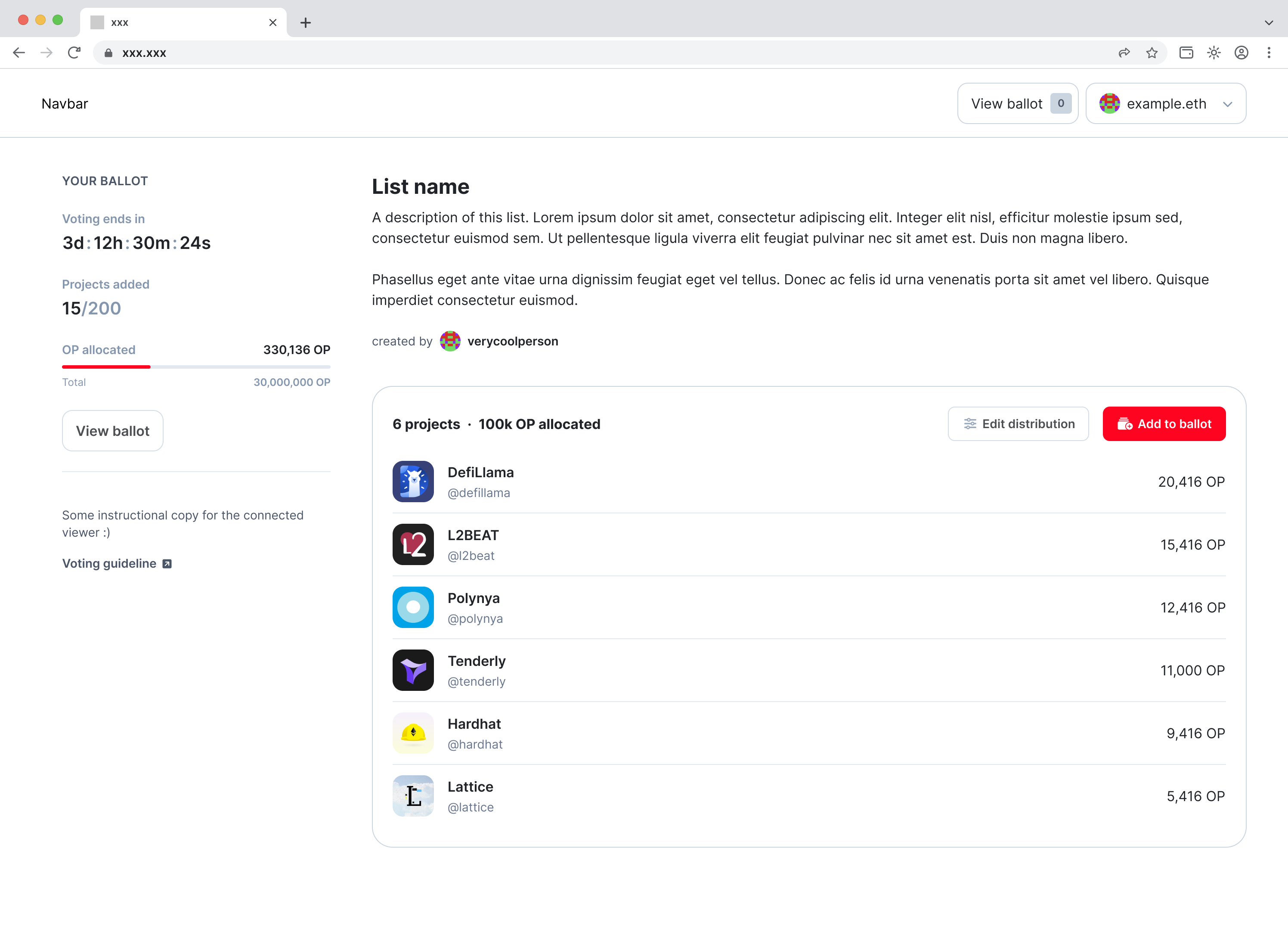Click the sliders icon beside Edit distribution

pos(970,424)
